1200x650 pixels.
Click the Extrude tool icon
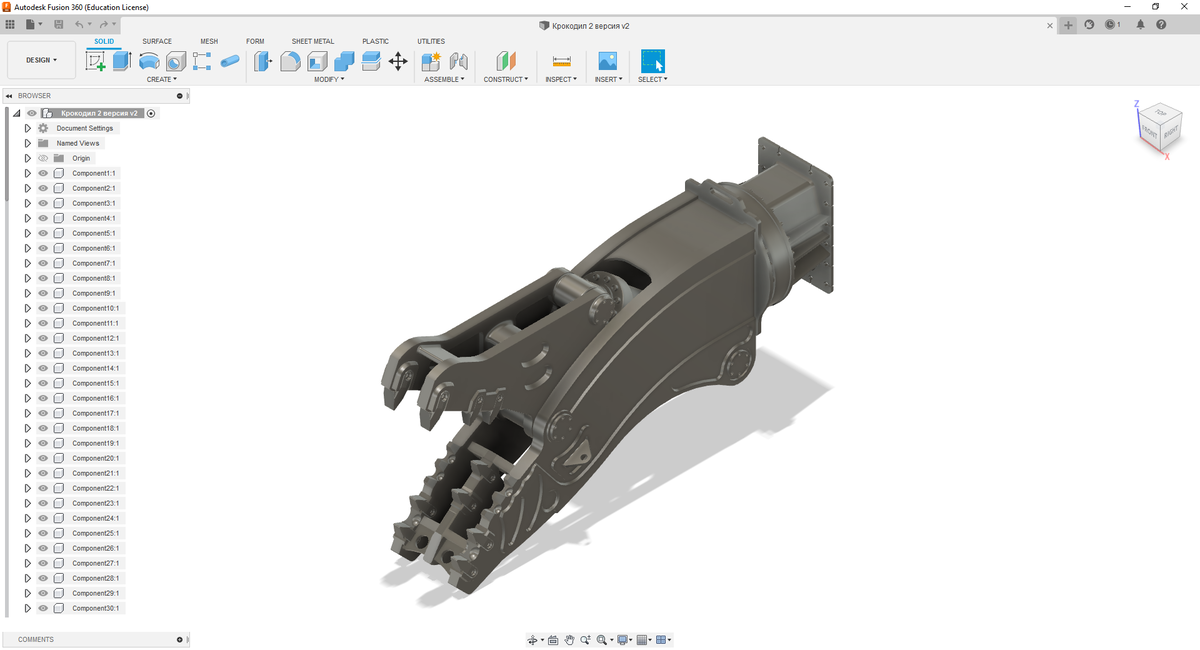coord(122,61)
